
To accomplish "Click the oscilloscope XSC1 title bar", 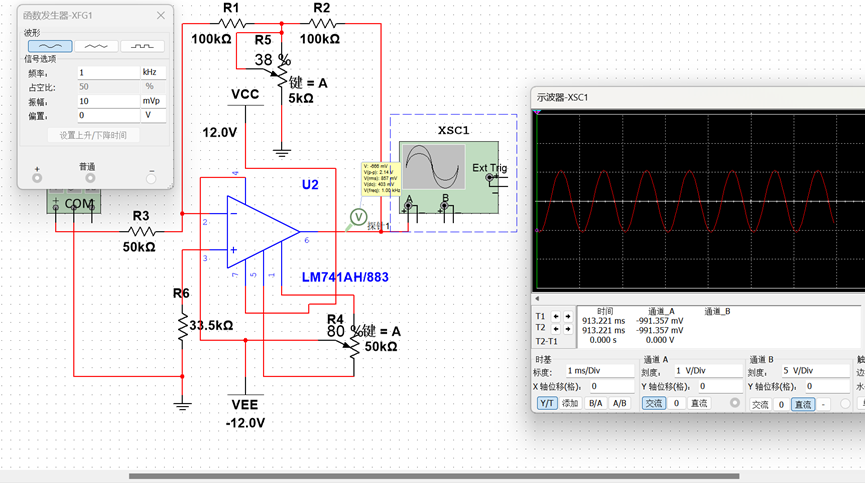I will point(698,98).
